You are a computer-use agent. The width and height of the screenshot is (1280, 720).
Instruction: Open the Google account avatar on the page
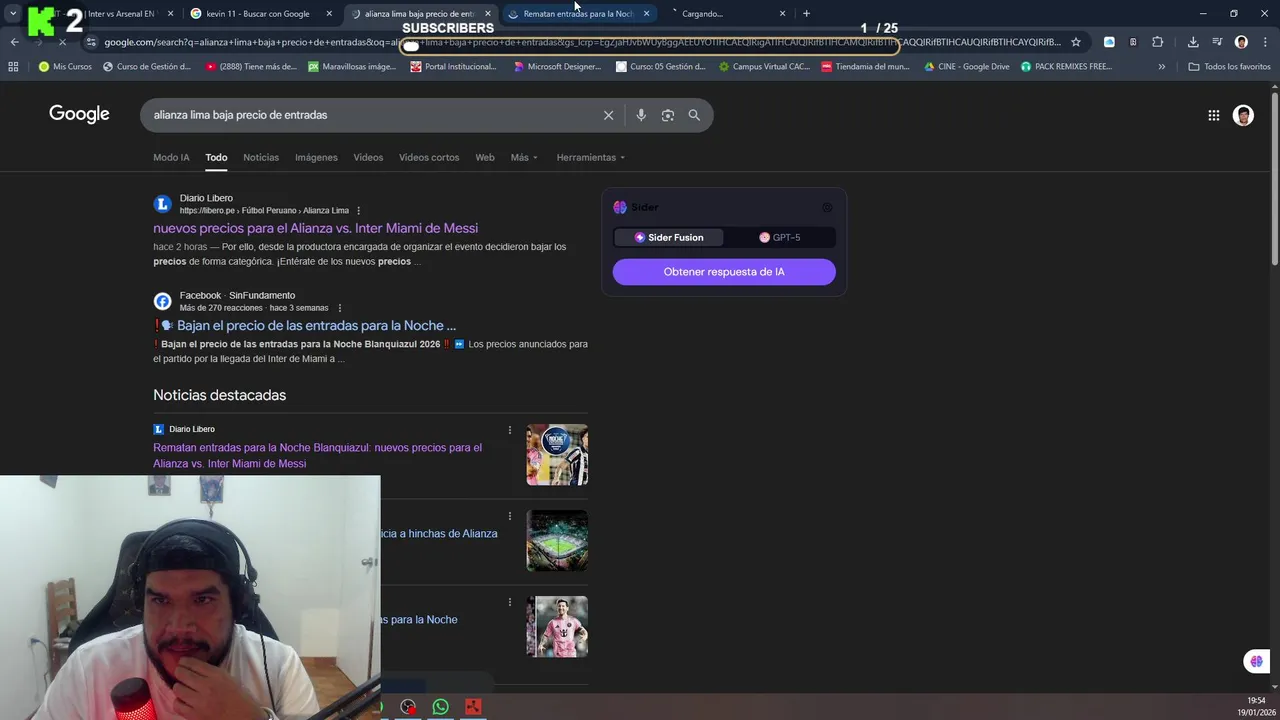[1243, 115]
